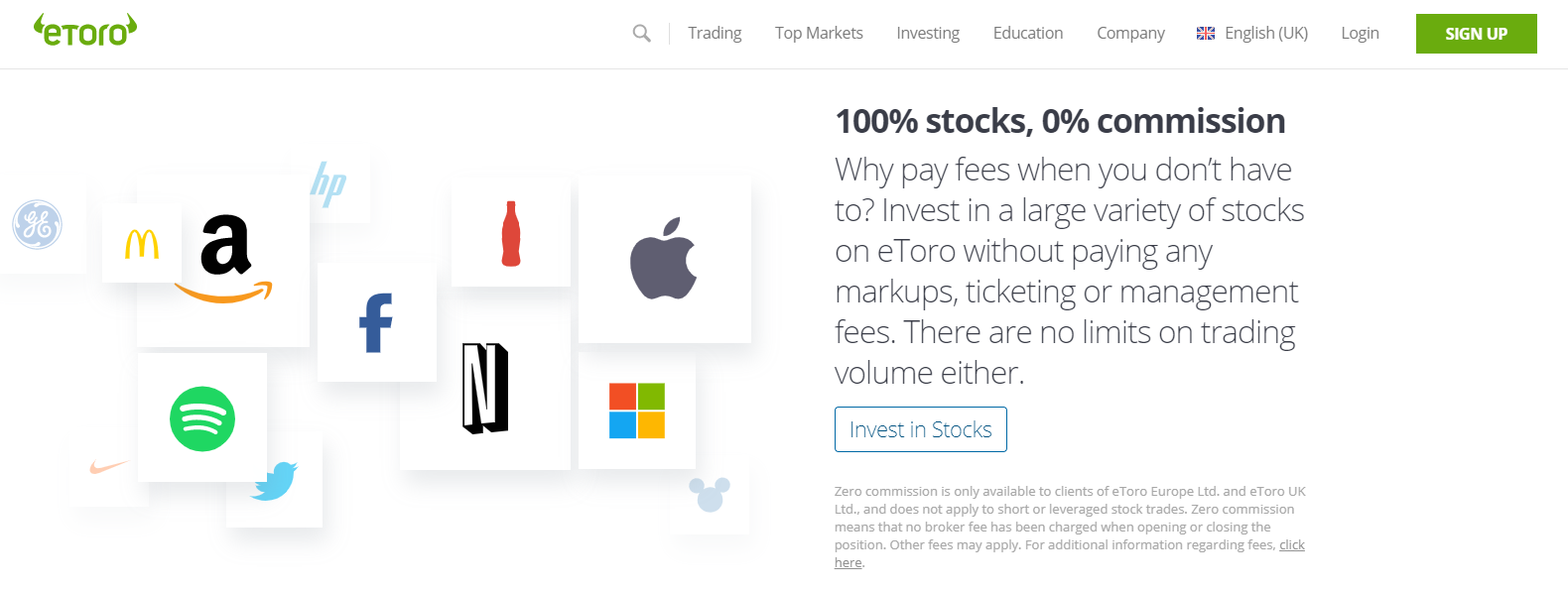This screenshot has width=1568, height=591.
Task: Click the Facebook logo tile
Action: (x=376, y=322)
